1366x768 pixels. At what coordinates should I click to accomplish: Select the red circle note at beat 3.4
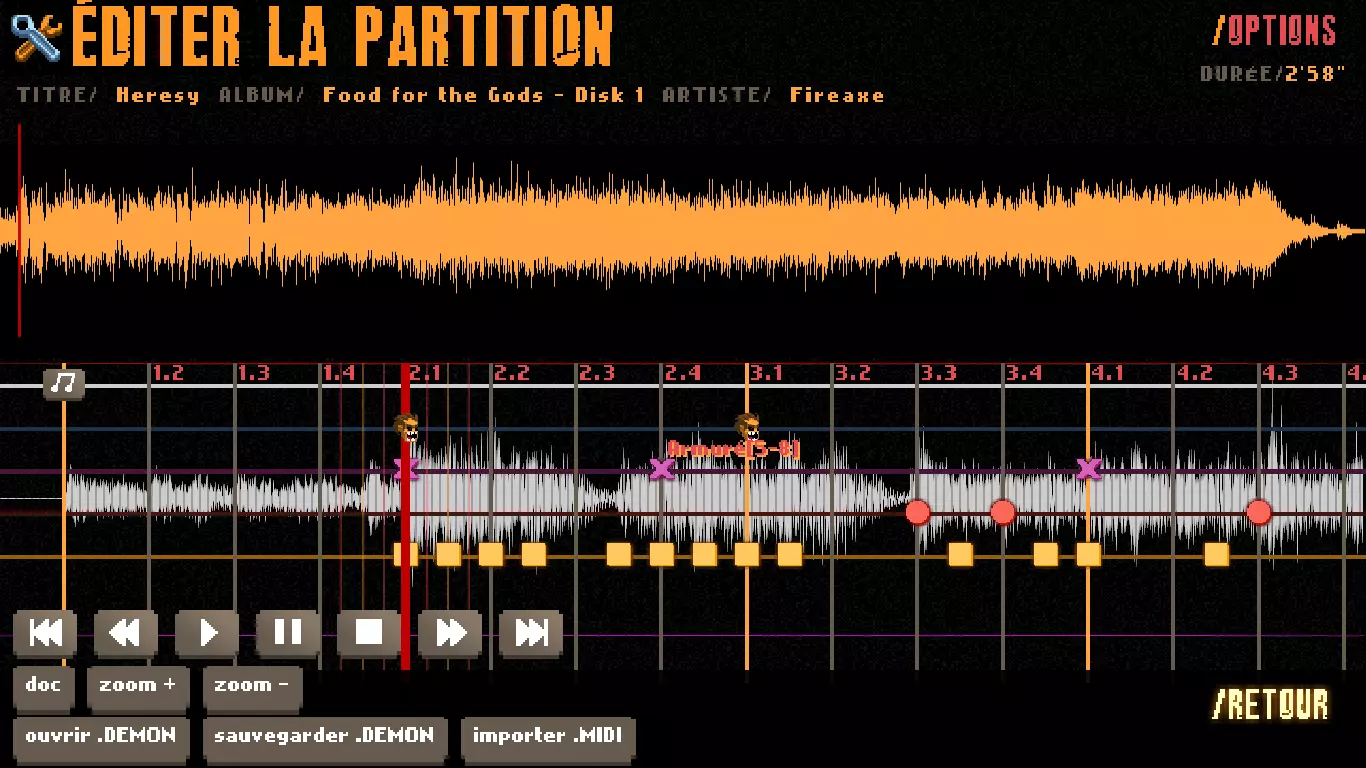pyautogui.click(x=1003, y=513)
